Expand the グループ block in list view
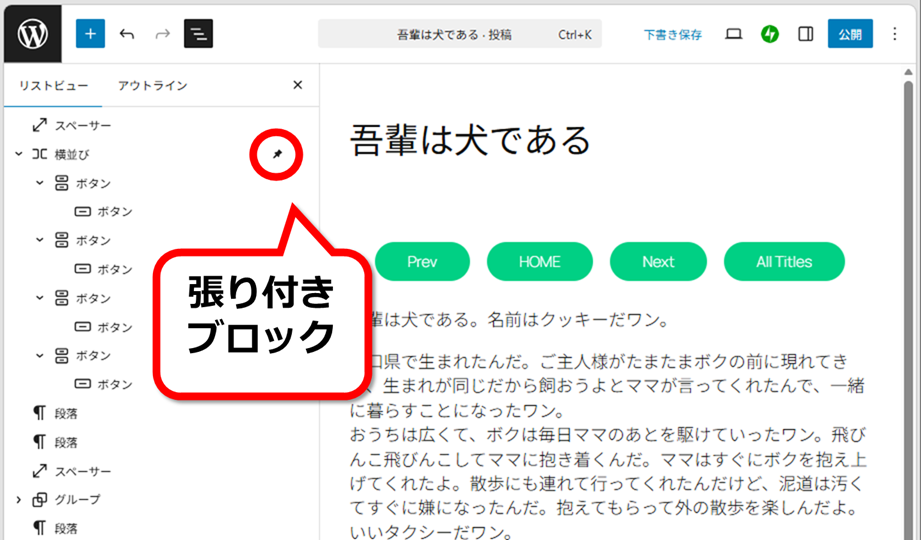 pos(18,499)
